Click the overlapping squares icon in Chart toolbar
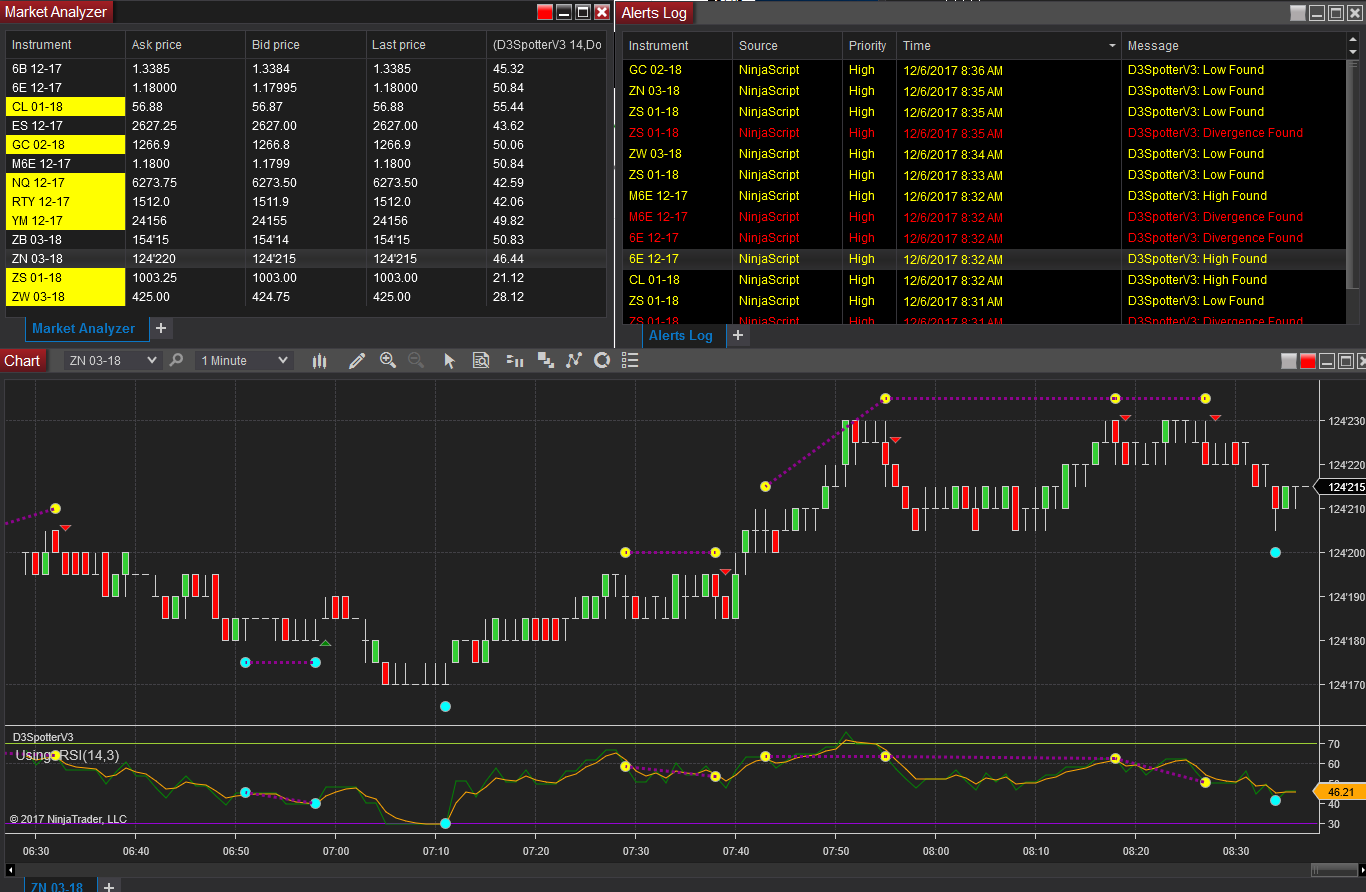1366x892 pixels. 546,361
